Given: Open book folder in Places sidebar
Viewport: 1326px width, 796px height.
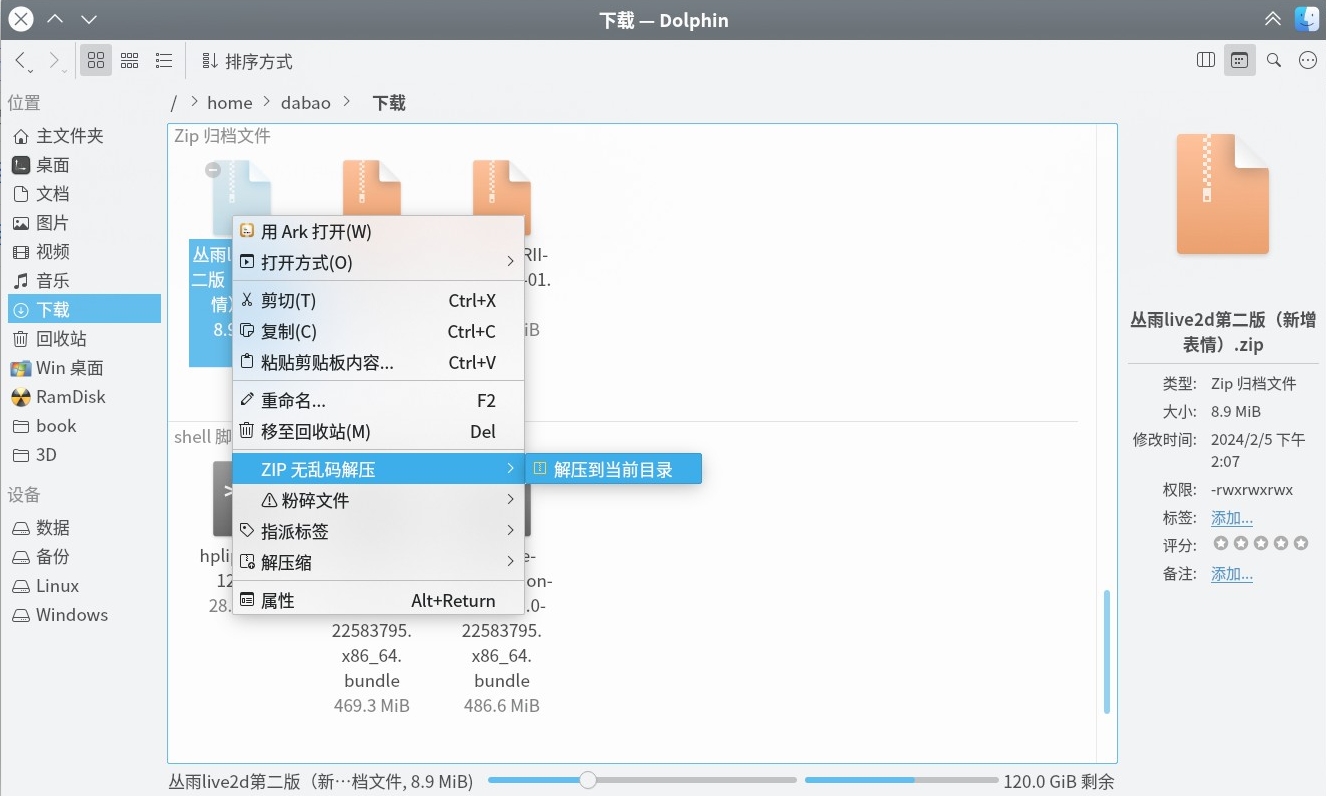Looking at the screenshot, I should pos(84,426).
